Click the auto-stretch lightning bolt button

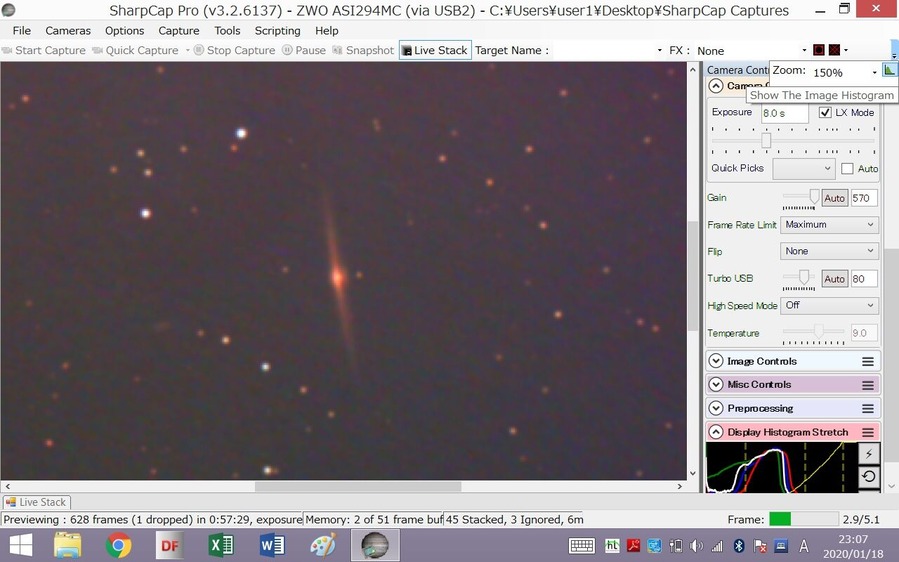click(869, 453)
